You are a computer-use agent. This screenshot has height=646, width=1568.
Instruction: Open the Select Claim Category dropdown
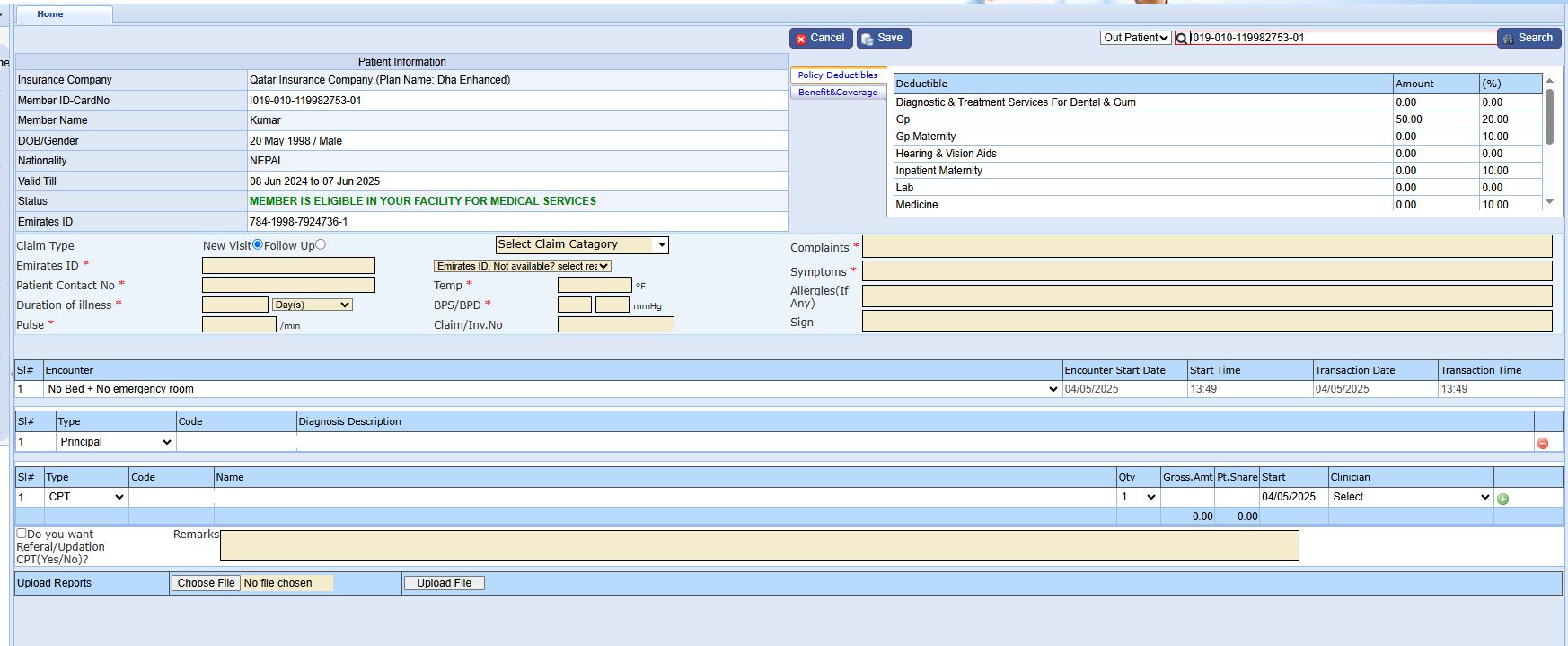[x=582, y=244]
